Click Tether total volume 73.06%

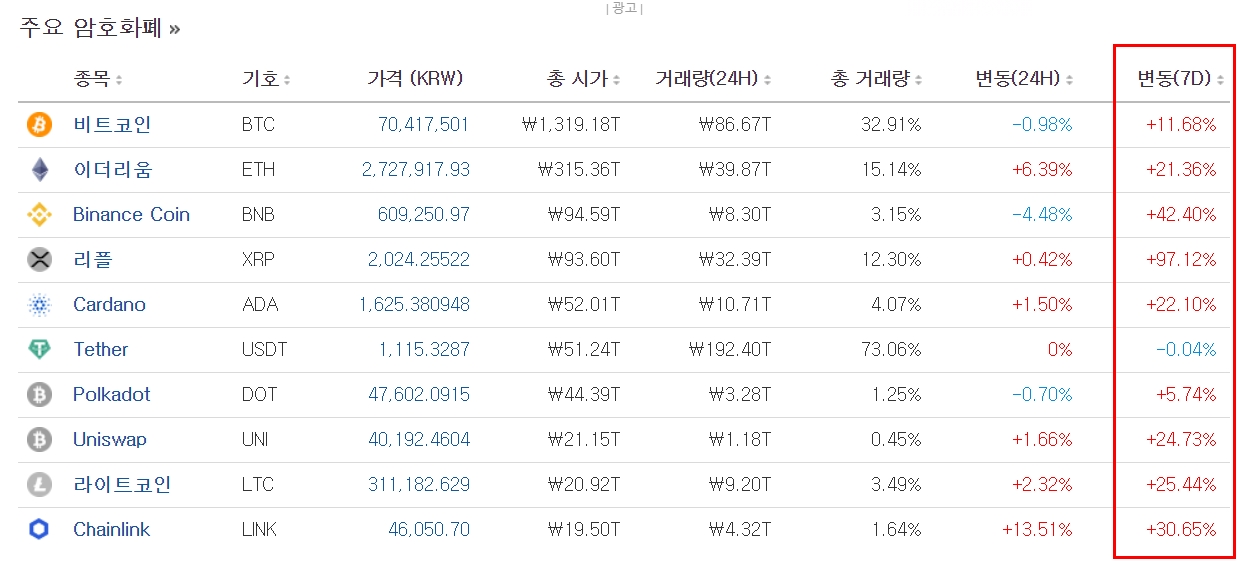coord(891,350)
